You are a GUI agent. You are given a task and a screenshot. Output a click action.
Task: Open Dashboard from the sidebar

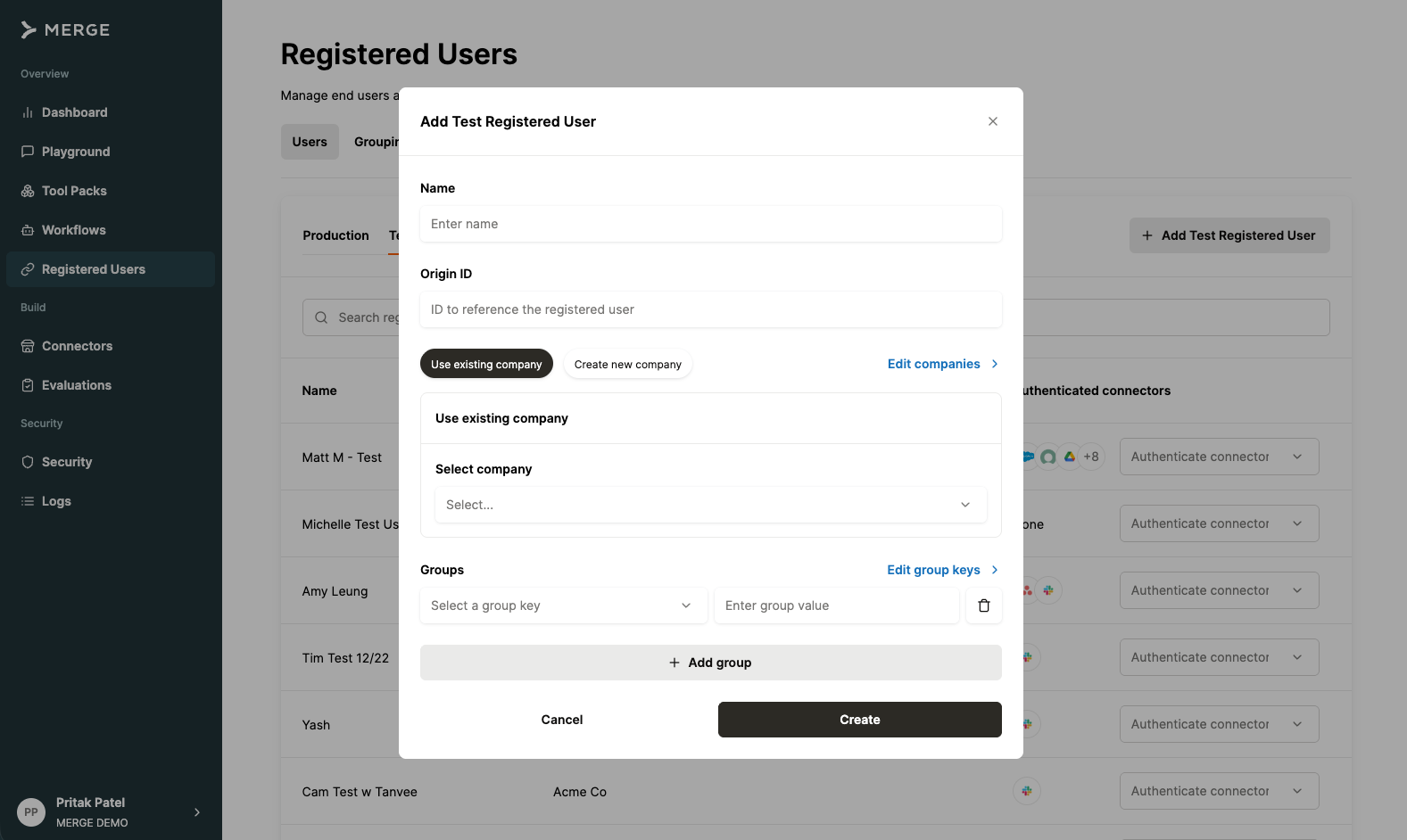coord(111,112)
